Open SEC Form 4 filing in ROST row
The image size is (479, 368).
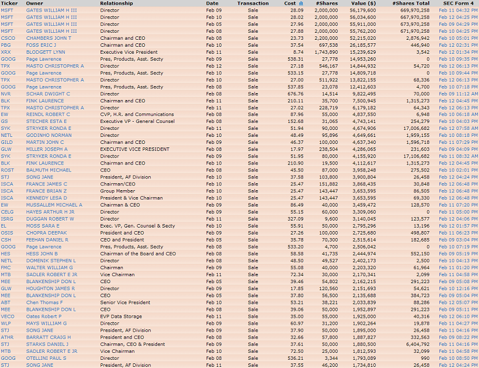458,170
